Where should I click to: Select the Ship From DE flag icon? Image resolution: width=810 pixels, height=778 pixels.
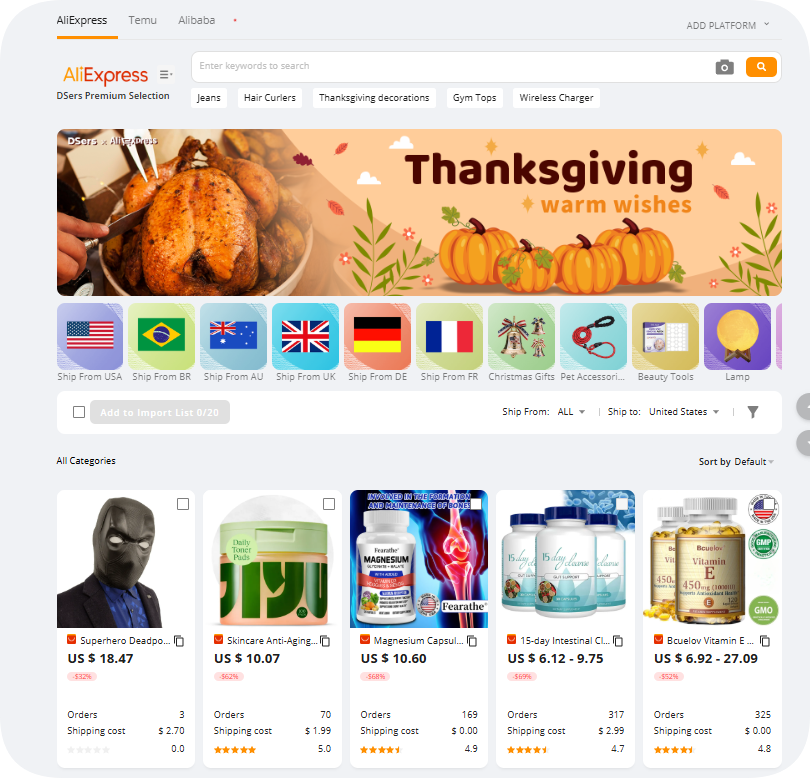pyautogui.click(x=377, y=336)
